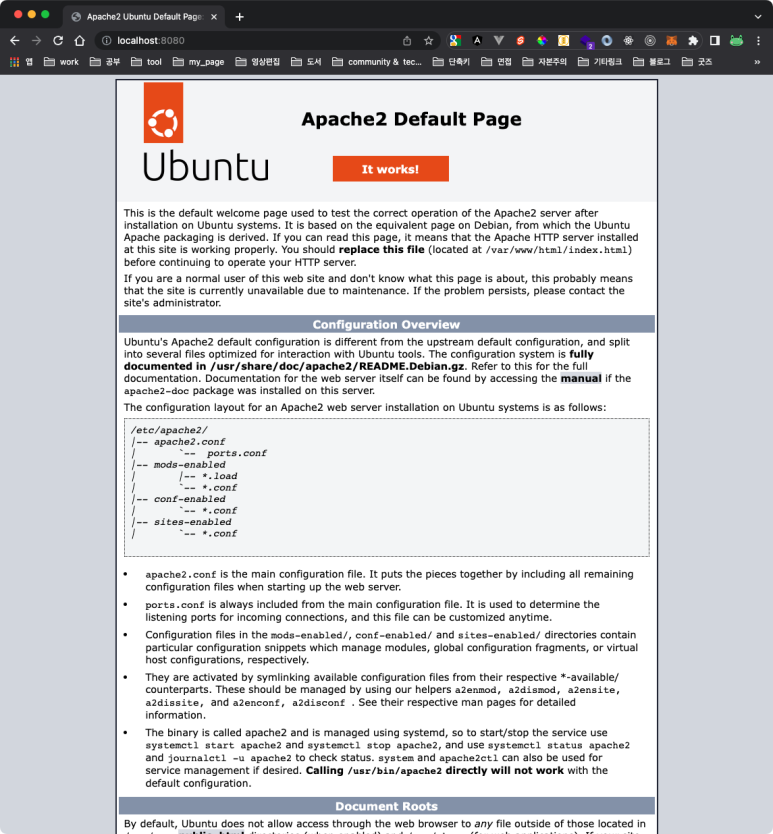Follow the manual link in Configuration Overview
Screen dimensions: 773x834
581,378
